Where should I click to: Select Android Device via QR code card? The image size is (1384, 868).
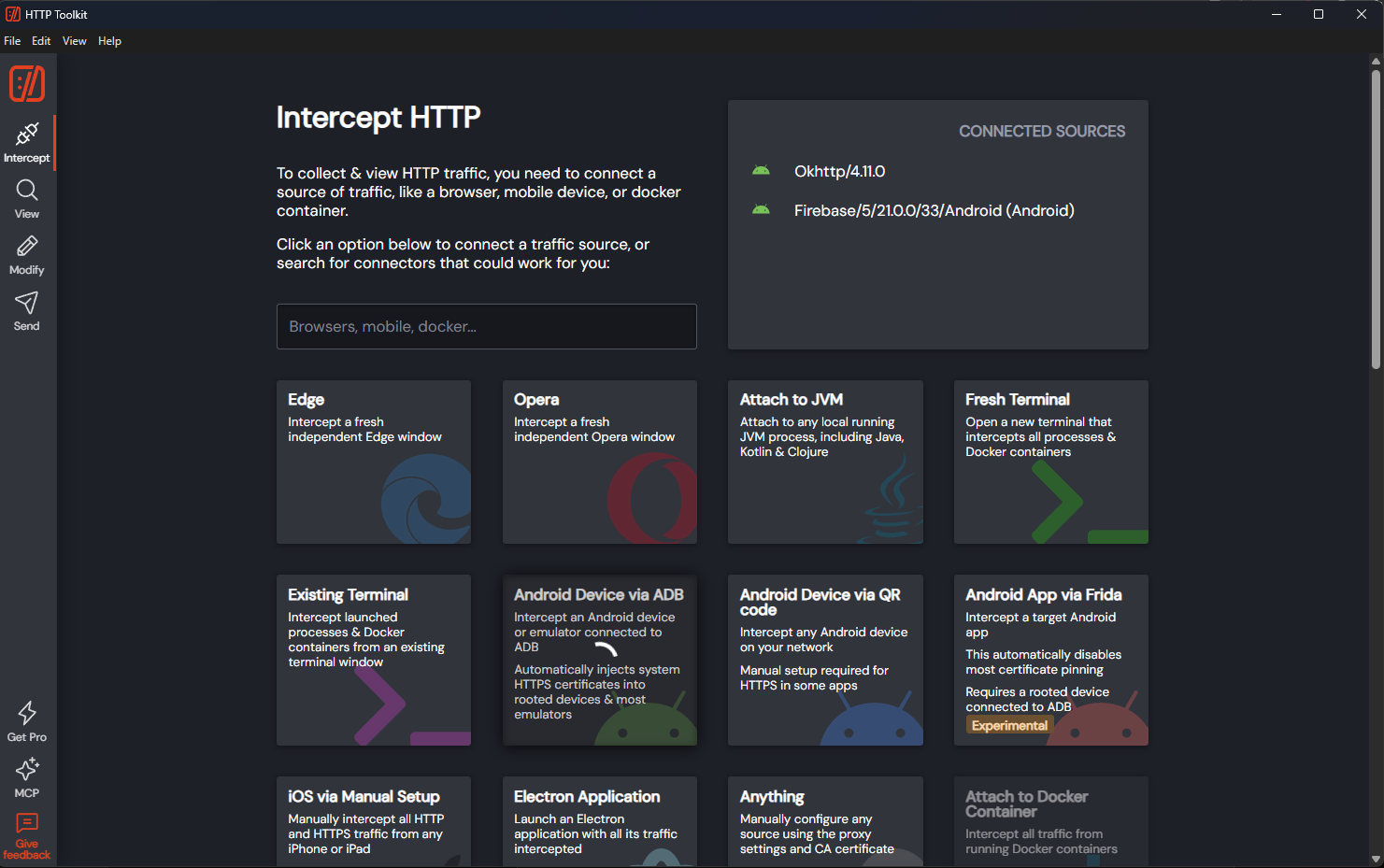(x=825, y=660)
